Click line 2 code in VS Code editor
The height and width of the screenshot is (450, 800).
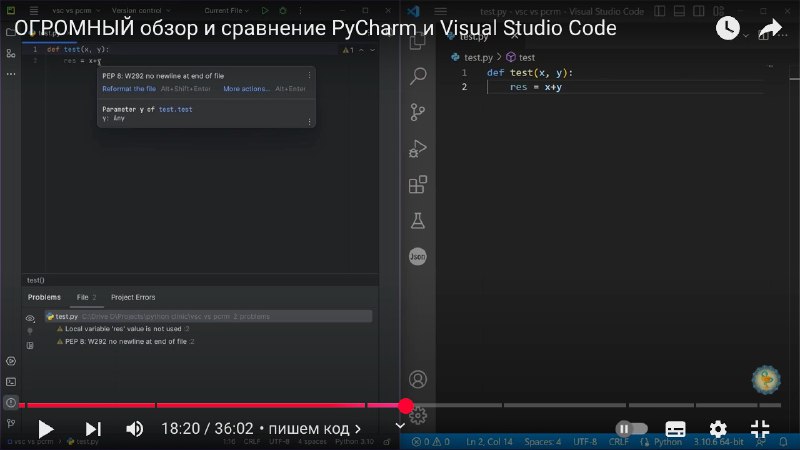tap(536, 87)
